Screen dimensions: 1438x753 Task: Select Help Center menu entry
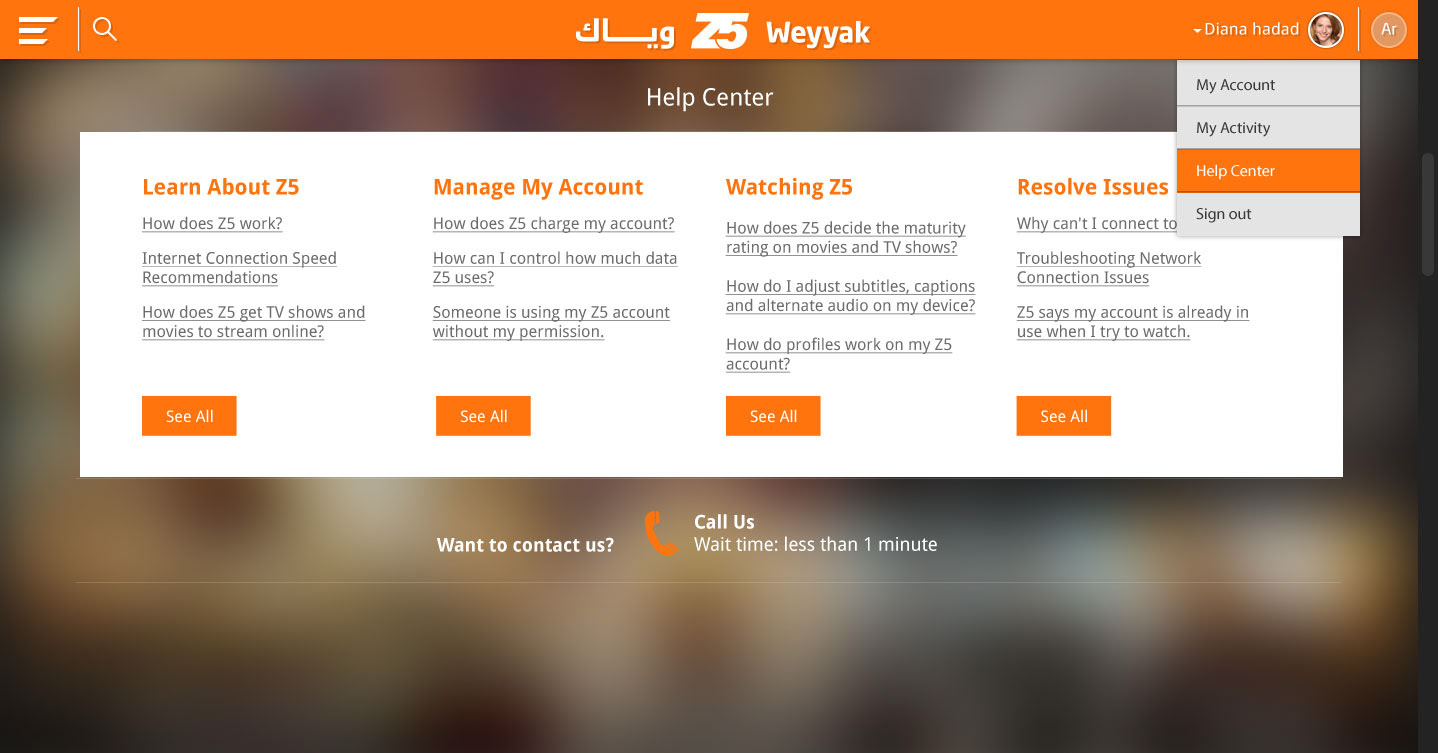click(1268, 171)
